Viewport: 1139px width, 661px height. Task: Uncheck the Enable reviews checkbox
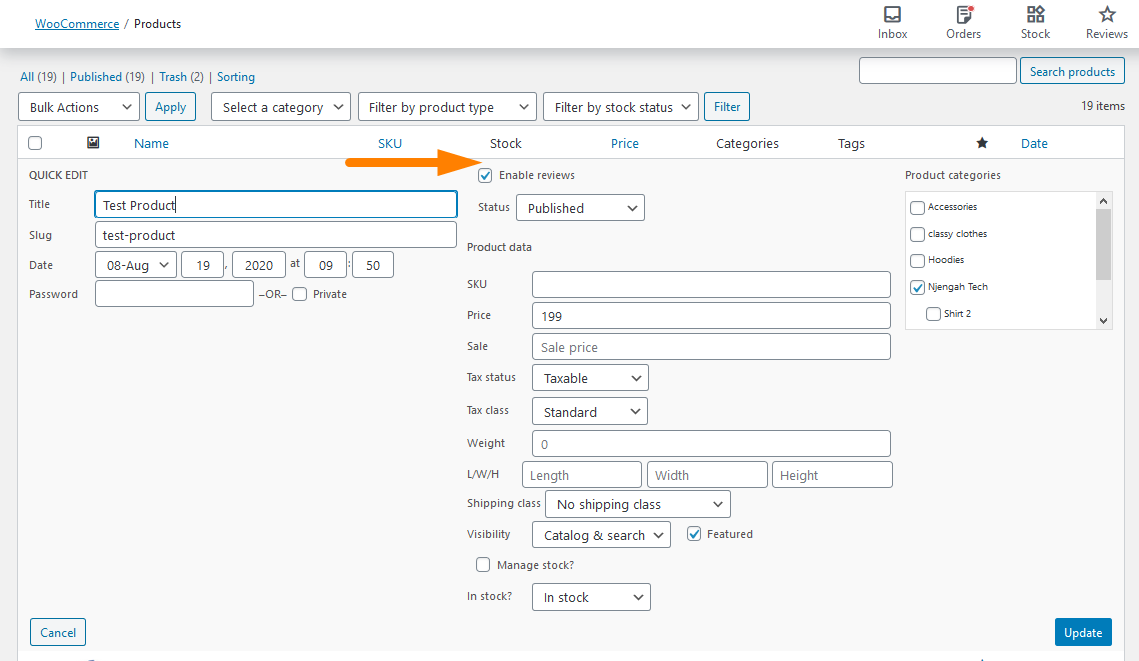pos(485,175)
